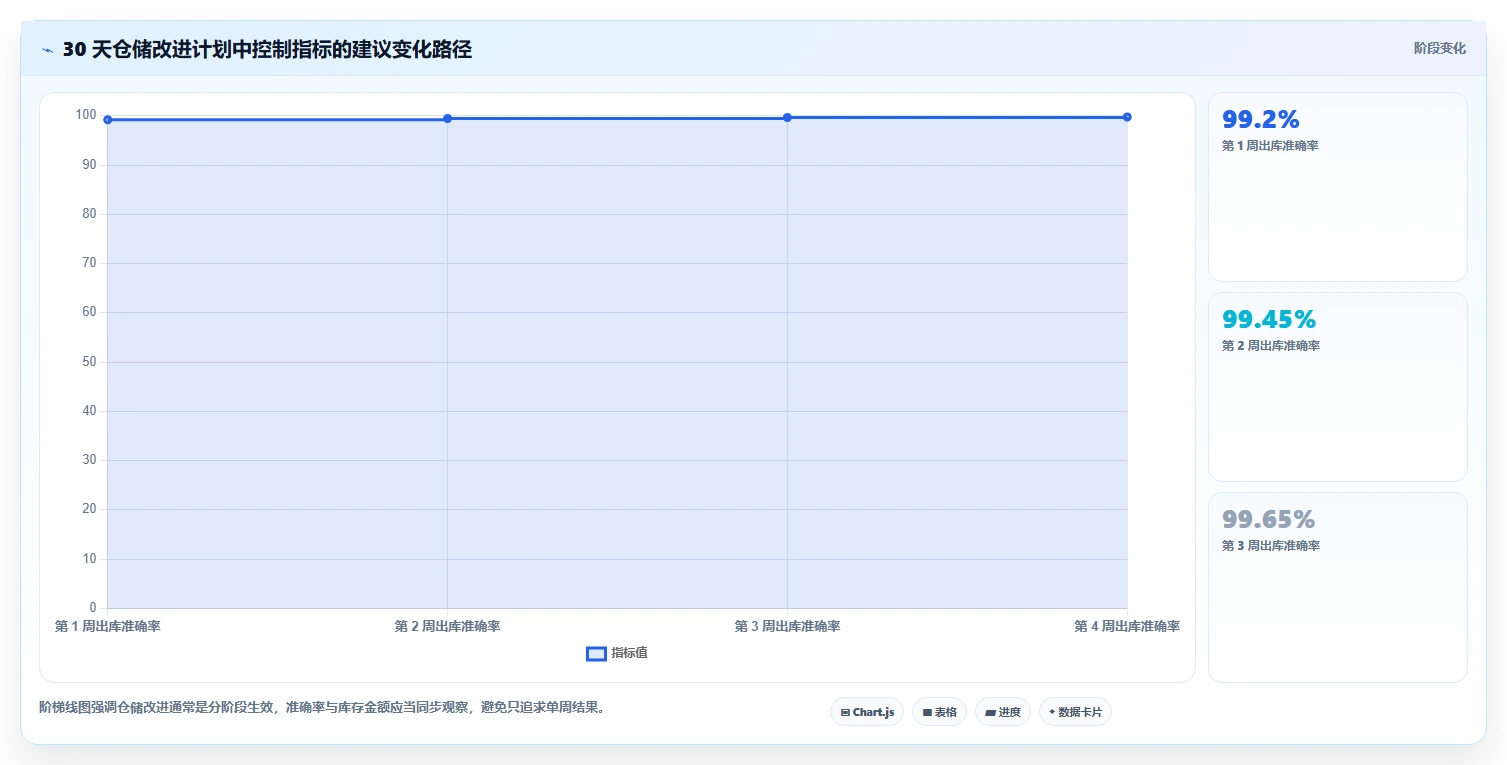Click the 第 1 周 data point on line
Viewport: 1507px width, 765px height.
108,120
